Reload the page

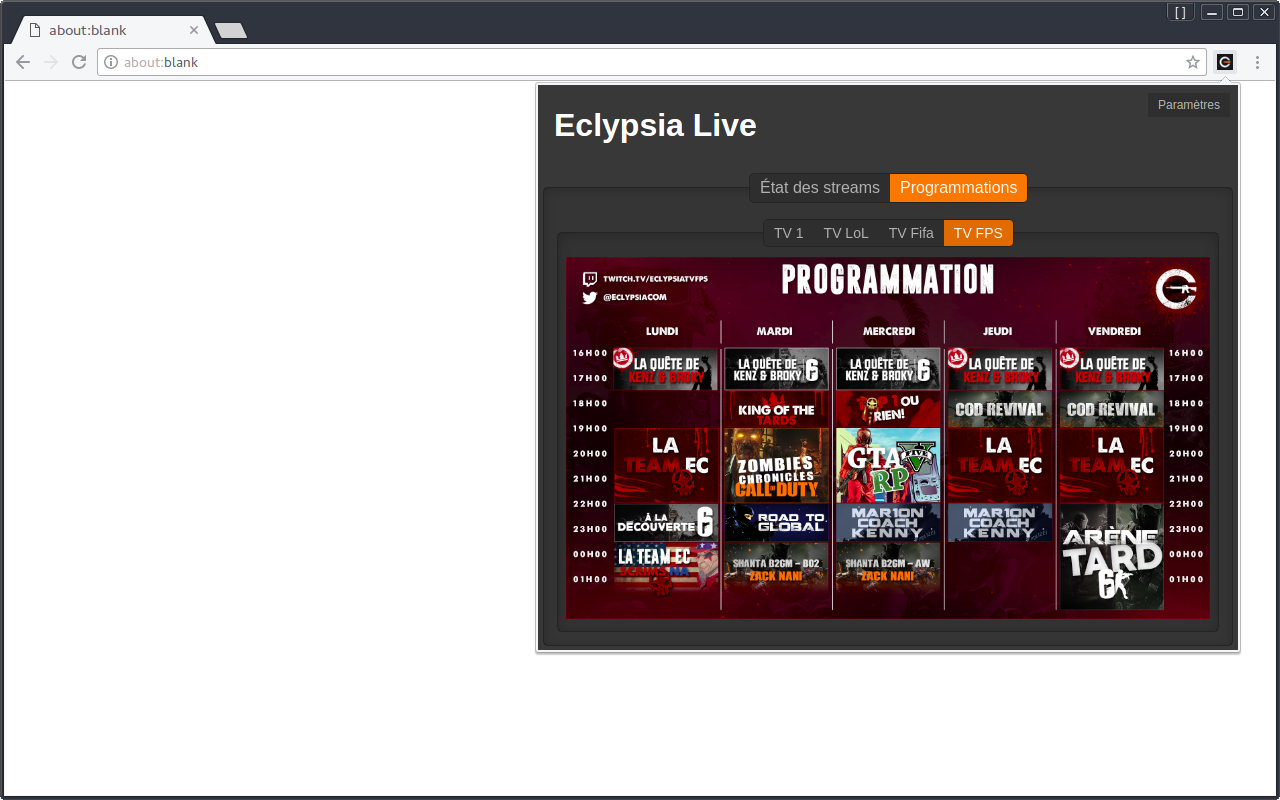pos(79,62)
